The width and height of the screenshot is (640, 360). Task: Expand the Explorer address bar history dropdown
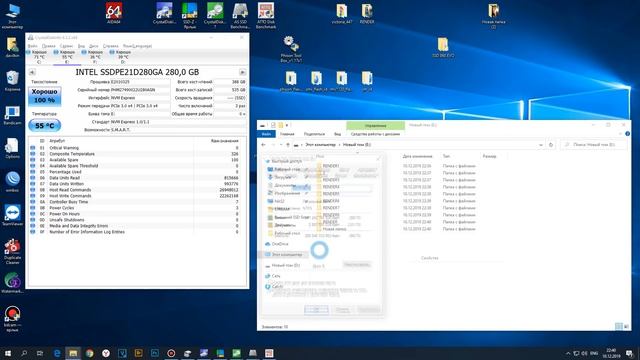[x=541, y=145]
